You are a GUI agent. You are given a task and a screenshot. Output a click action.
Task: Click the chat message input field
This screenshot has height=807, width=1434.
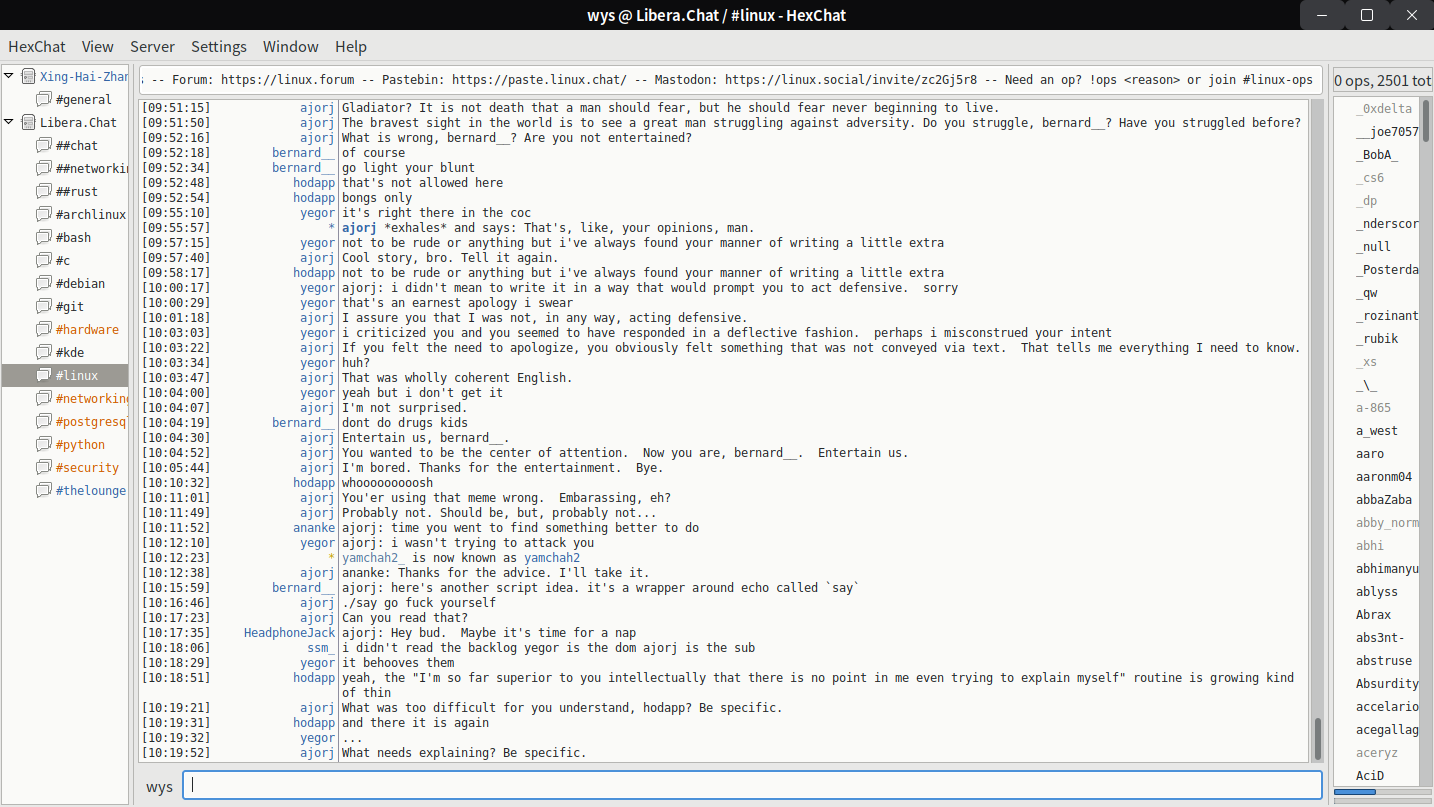click(750, 786)
